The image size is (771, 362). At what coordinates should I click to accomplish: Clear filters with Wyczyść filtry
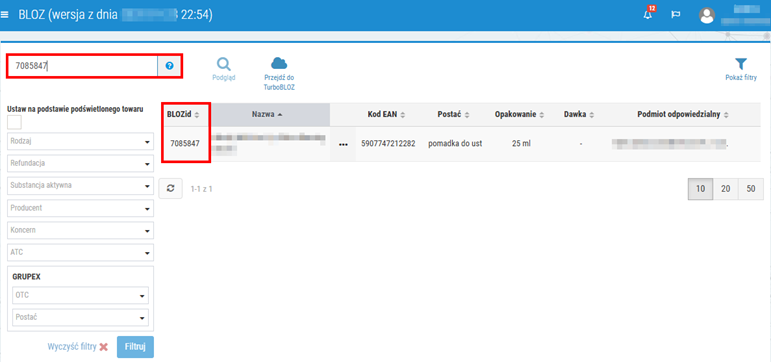coord(77,346)
